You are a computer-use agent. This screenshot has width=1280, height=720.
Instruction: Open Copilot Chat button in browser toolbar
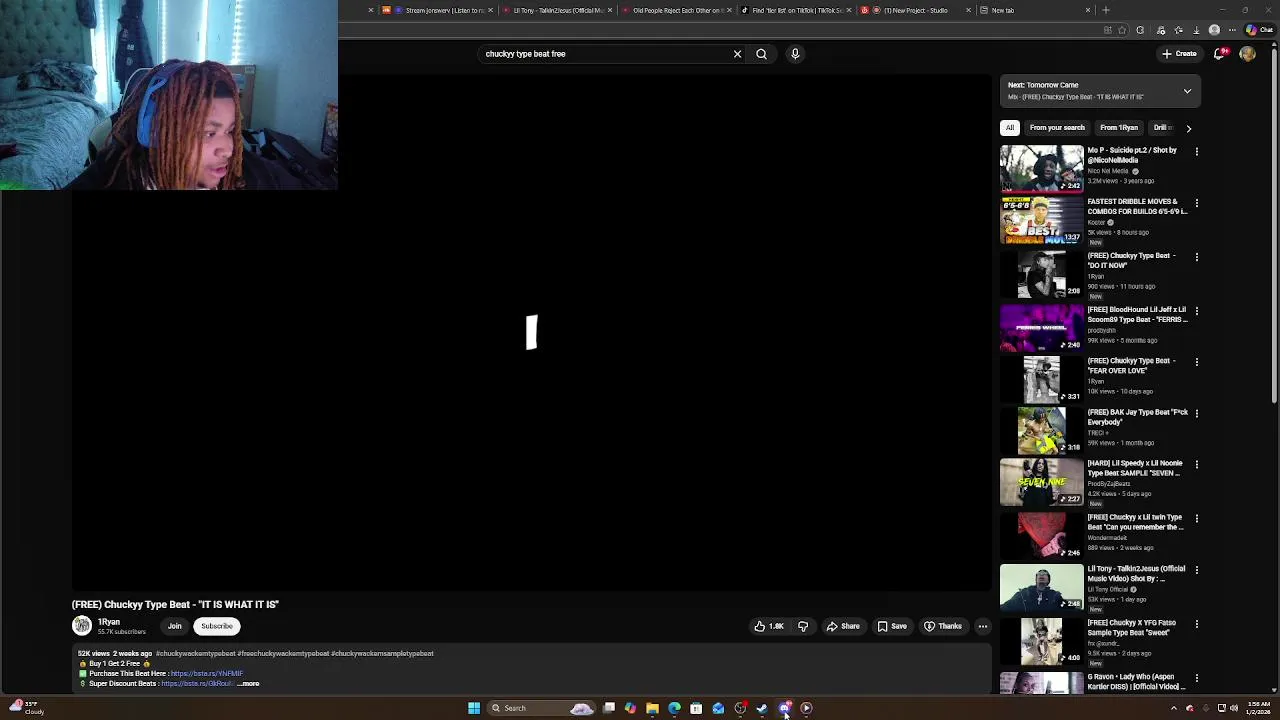click(1259, 30)
